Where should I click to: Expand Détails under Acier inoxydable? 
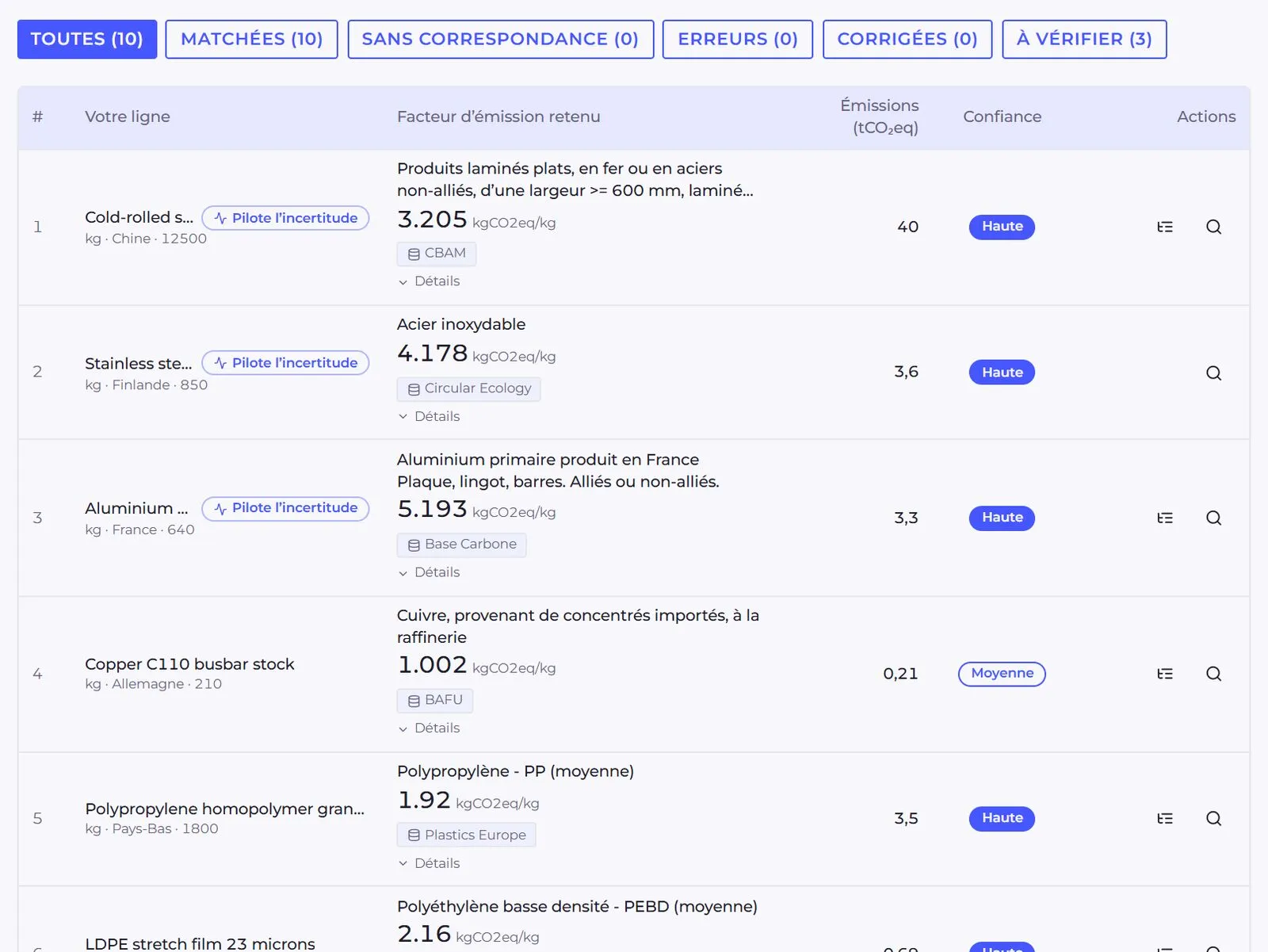click(429, 416)
